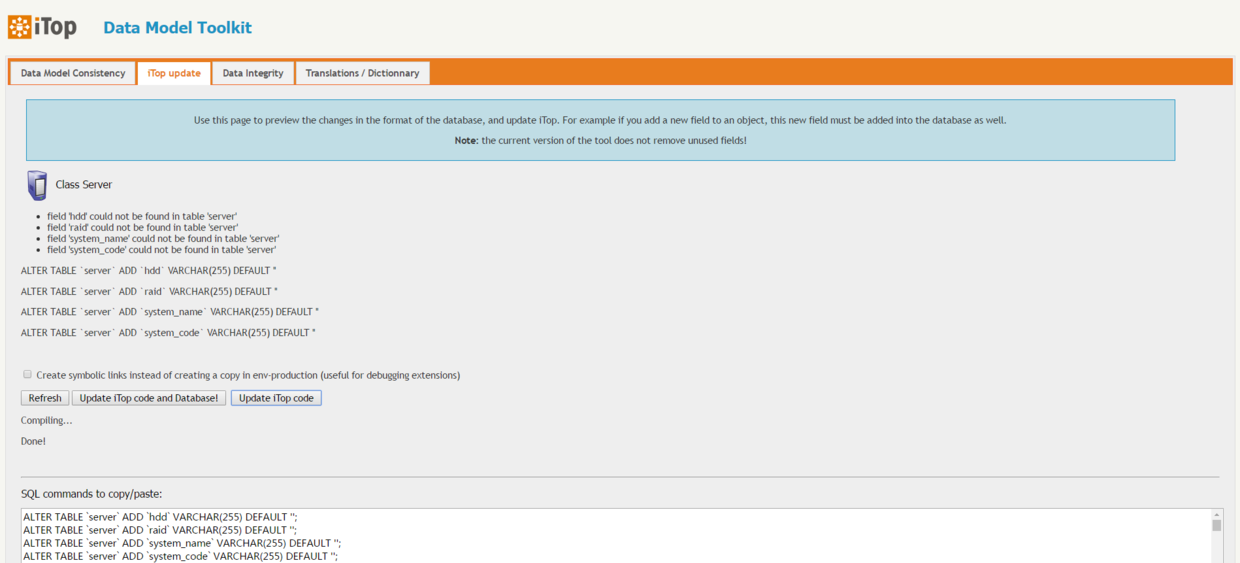
Task: Select the iTop update tab
Action: tap(174, 73)
